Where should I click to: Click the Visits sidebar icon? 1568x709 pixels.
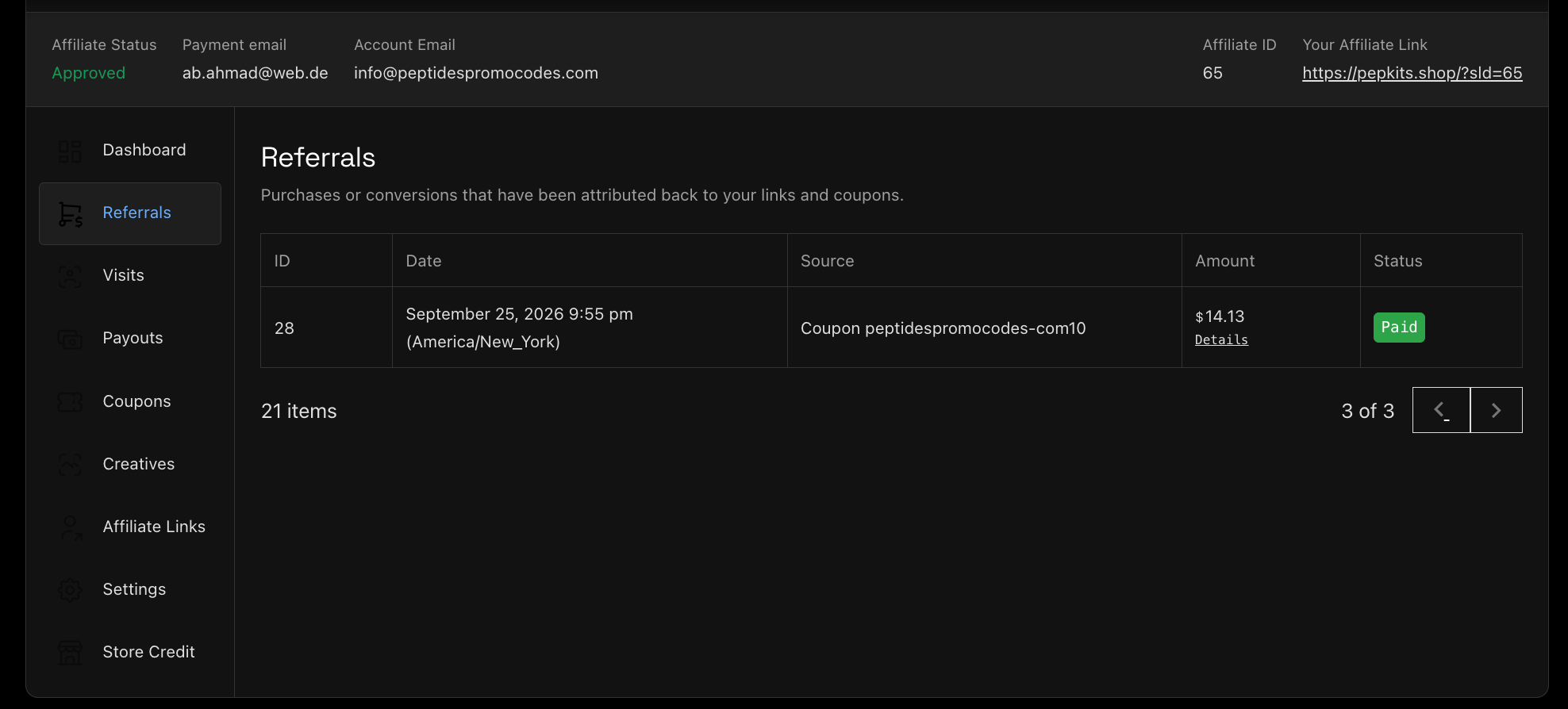coord(70,276)
